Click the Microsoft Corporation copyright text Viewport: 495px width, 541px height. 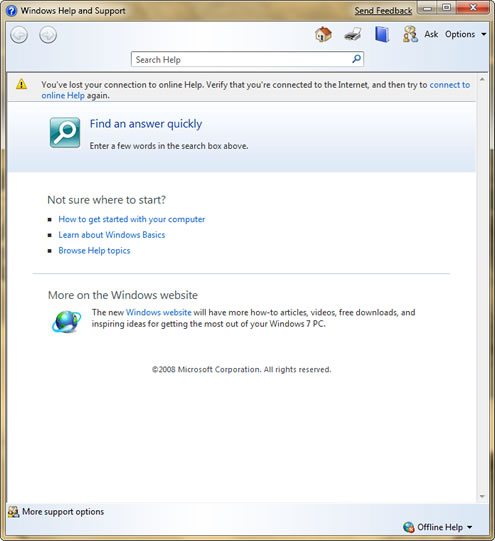point(241,370)
